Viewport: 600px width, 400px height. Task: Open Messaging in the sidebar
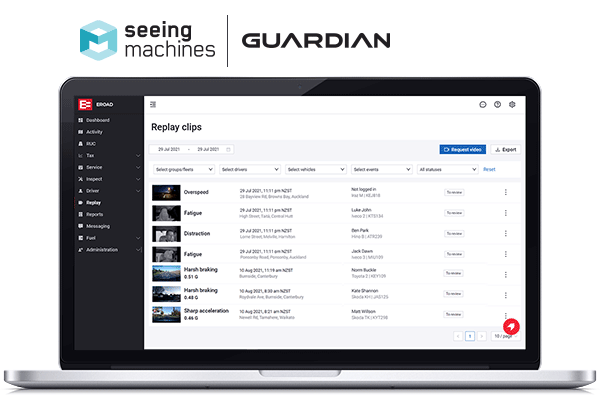tap(98, 226)
